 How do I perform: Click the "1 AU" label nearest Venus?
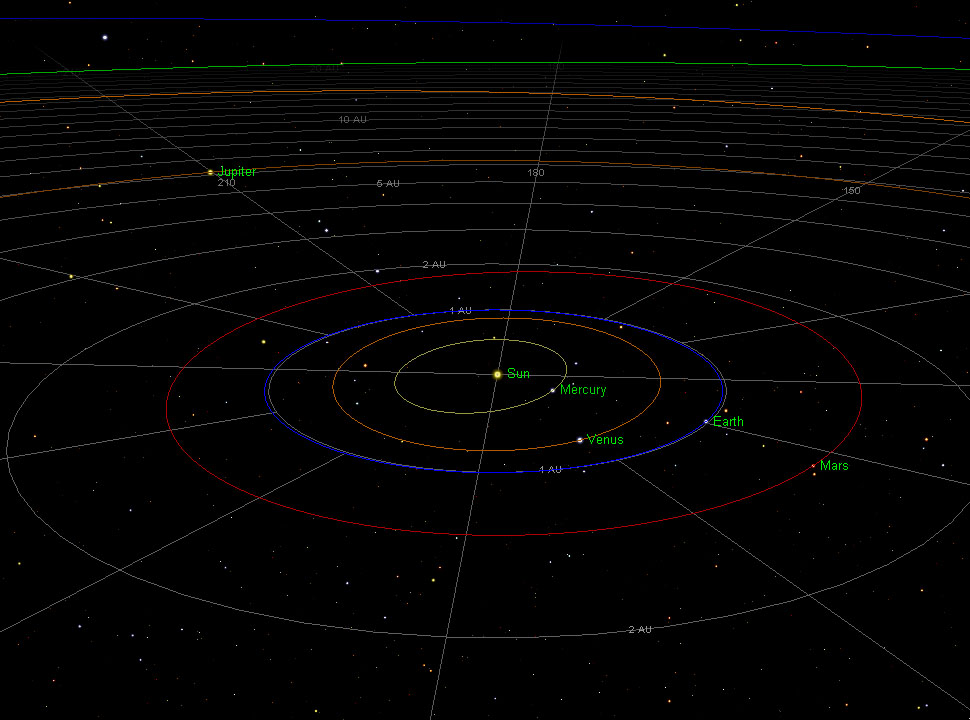click(x=551, y=469)
